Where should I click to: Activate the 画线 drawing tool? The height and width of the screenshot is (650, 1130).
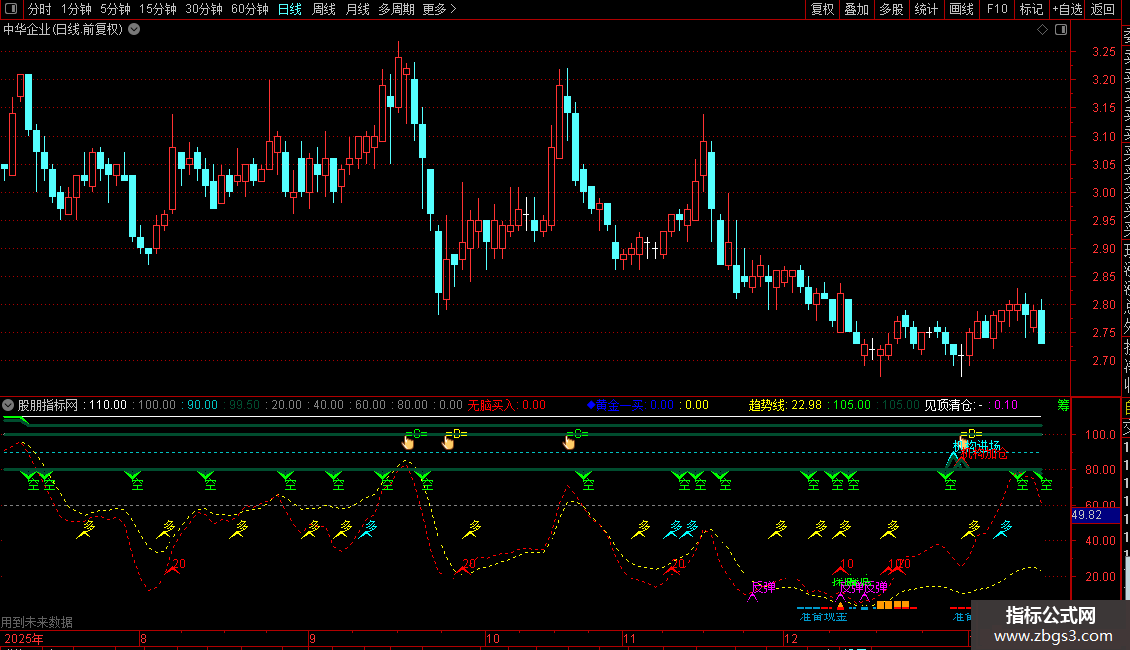[961, 9]
